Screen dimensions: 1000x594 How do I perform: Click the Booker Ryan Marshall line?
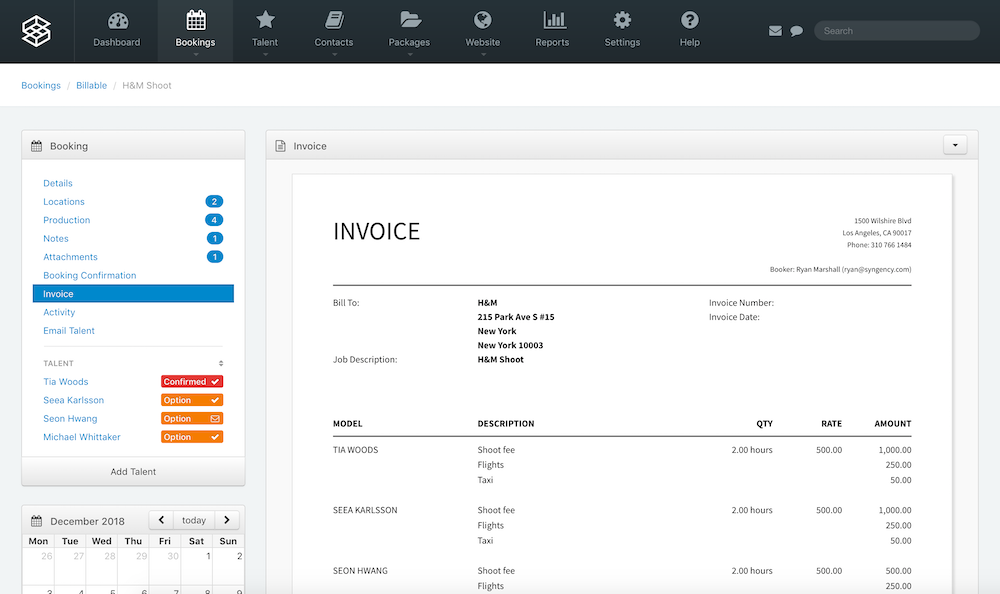point(841,269)
